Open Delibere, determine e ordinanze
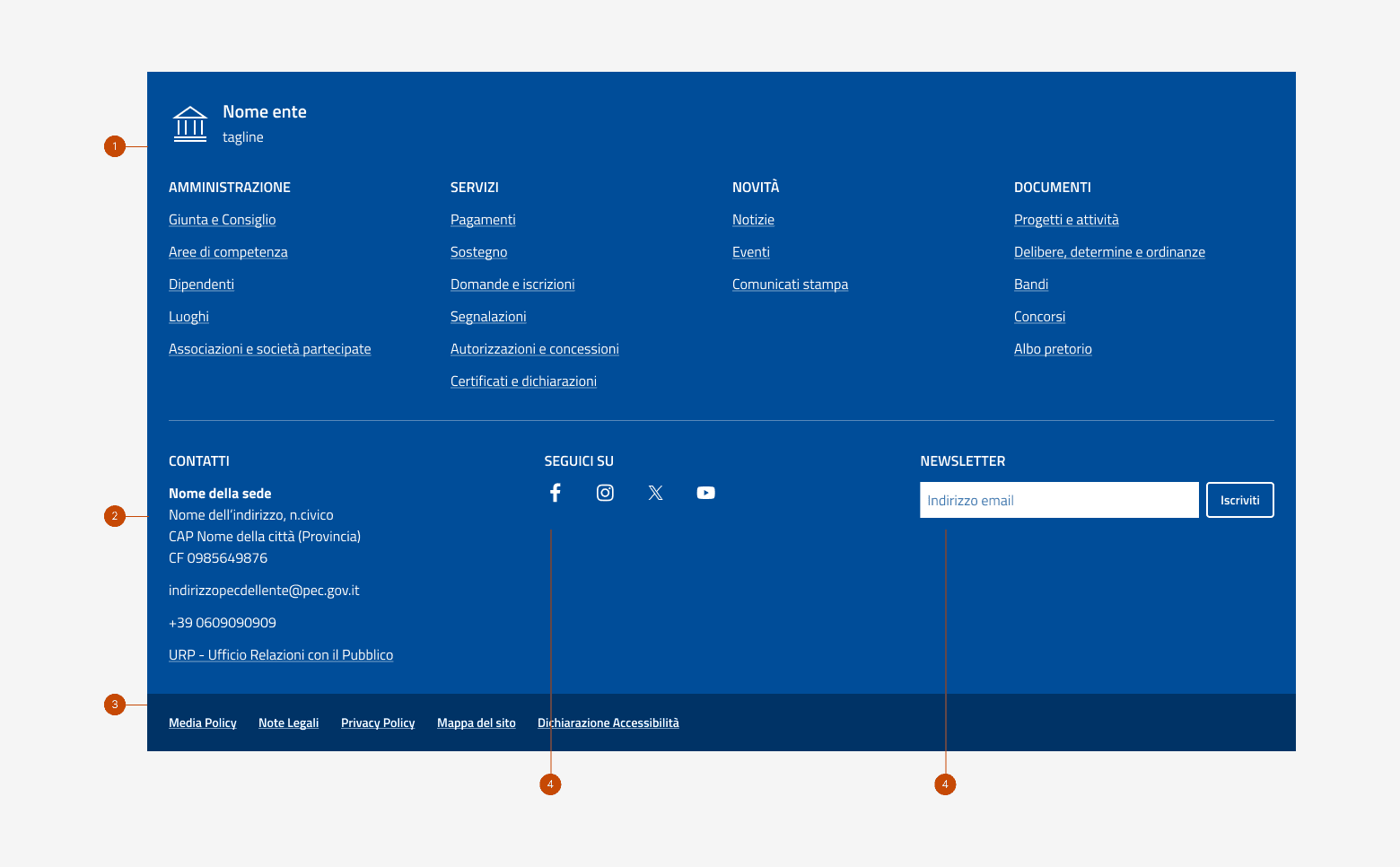This screenshot has height=867, width=1400. (x=1109, y=251)
